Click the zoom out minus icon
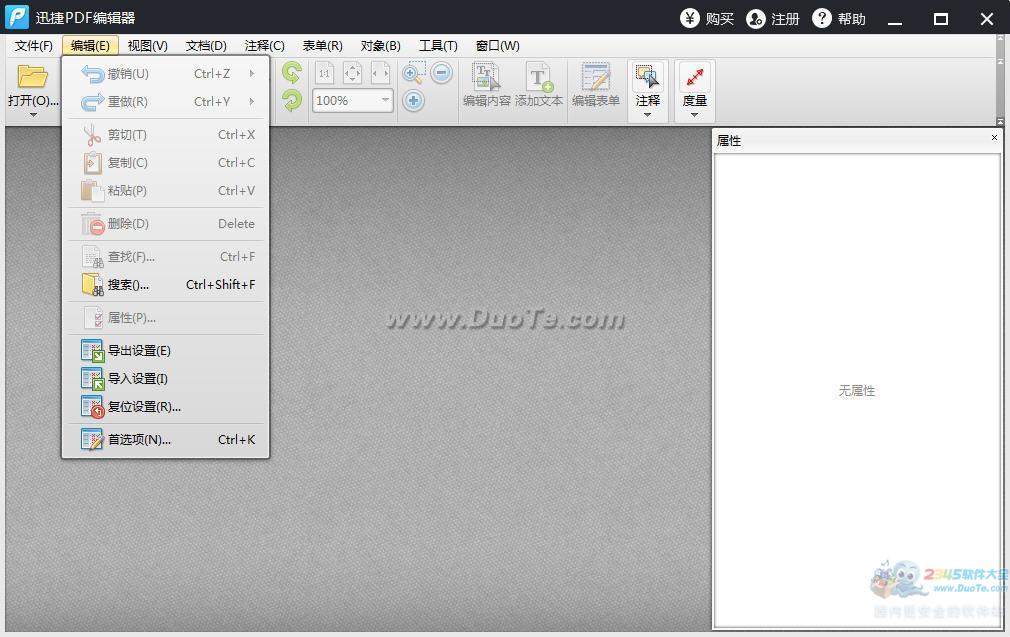Screen dimensions: 1010x637 442,73
